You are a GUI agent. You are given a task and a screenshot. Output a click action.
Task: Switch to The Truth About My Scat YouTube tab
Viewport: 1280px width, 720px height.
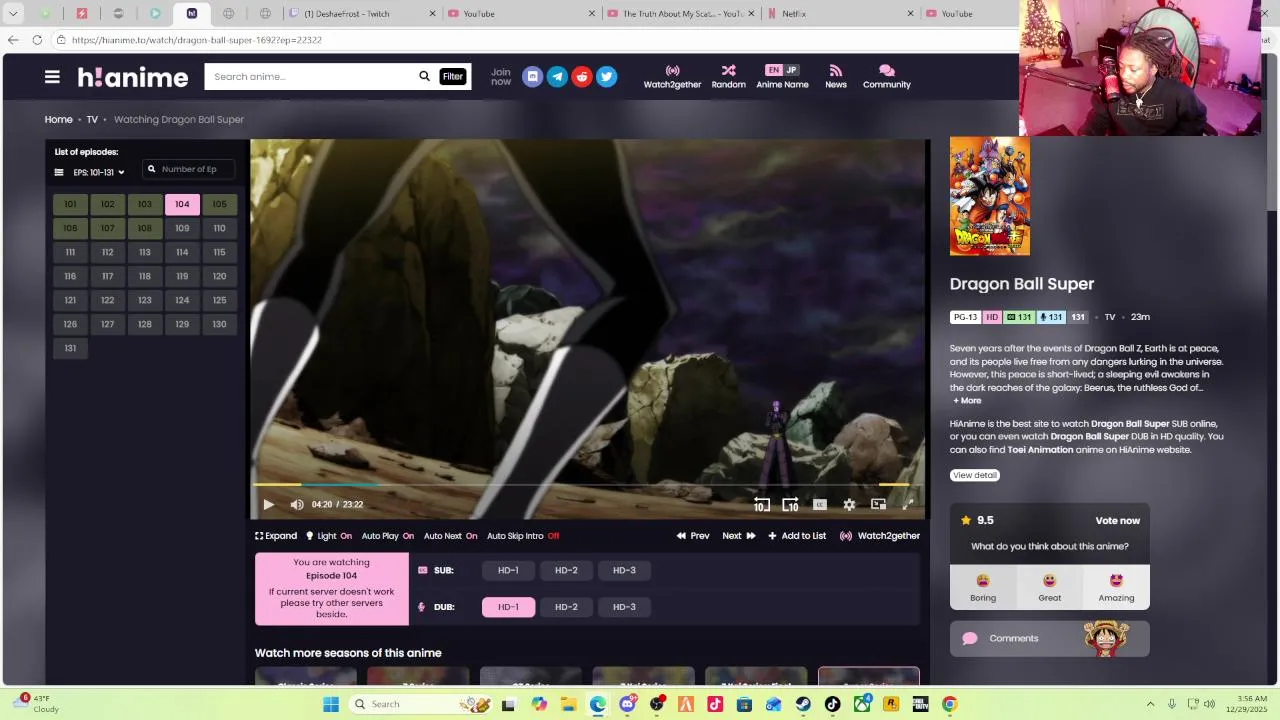click(682, 14)
